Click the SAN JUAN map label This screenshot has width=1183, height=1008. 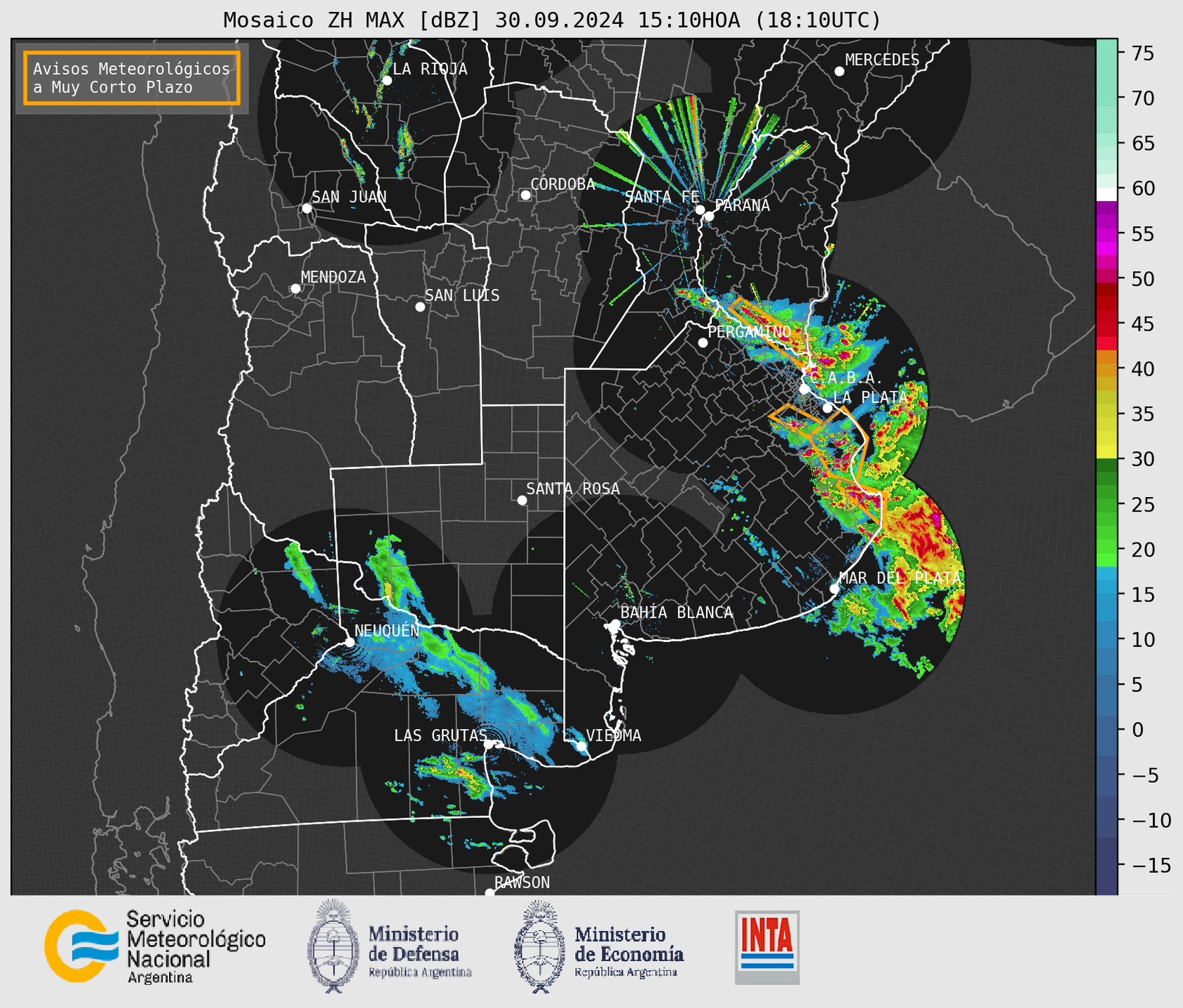coord(349,197)
